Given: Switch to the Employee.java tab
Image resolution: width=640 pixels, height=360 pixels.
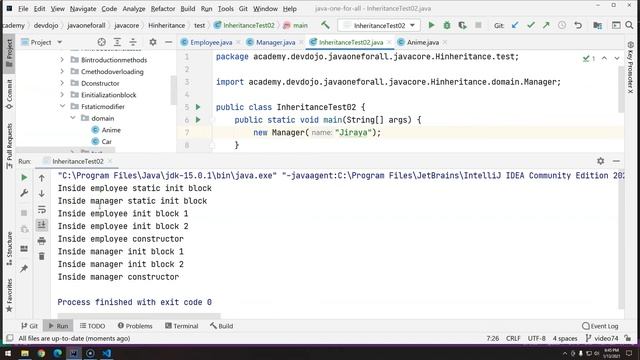Looking at the screenshot, I should click(211, 42).
